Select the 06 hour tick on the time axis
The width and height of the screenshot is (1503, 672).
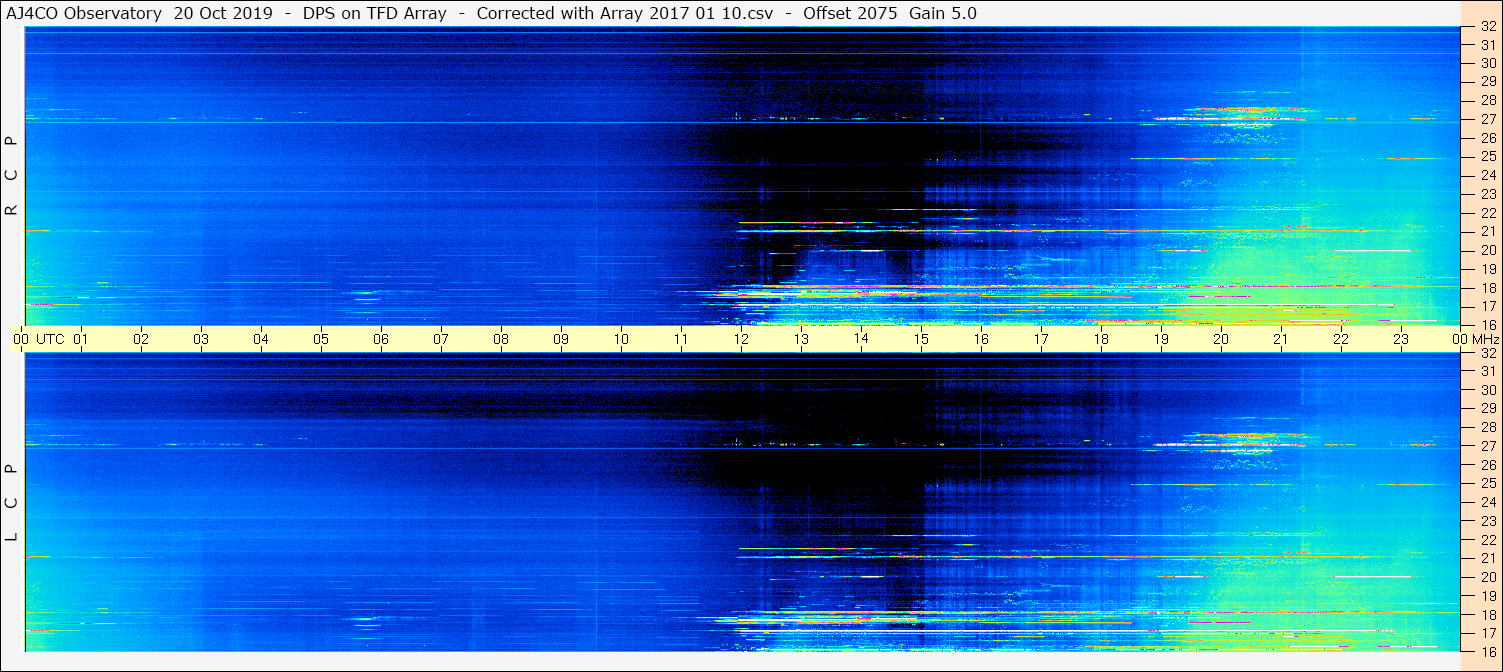click(x=381, y=339)
